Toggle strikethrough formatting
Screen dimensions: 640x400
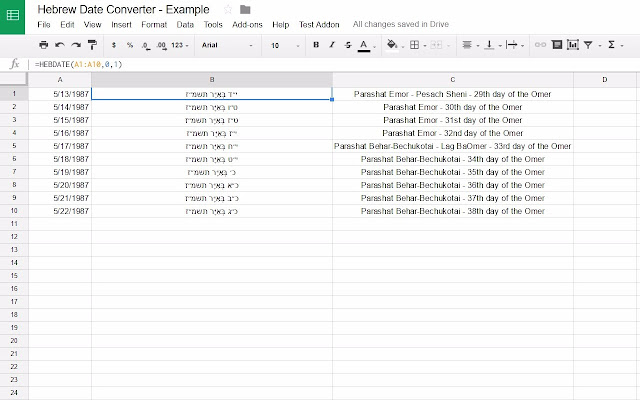(348, 45)
